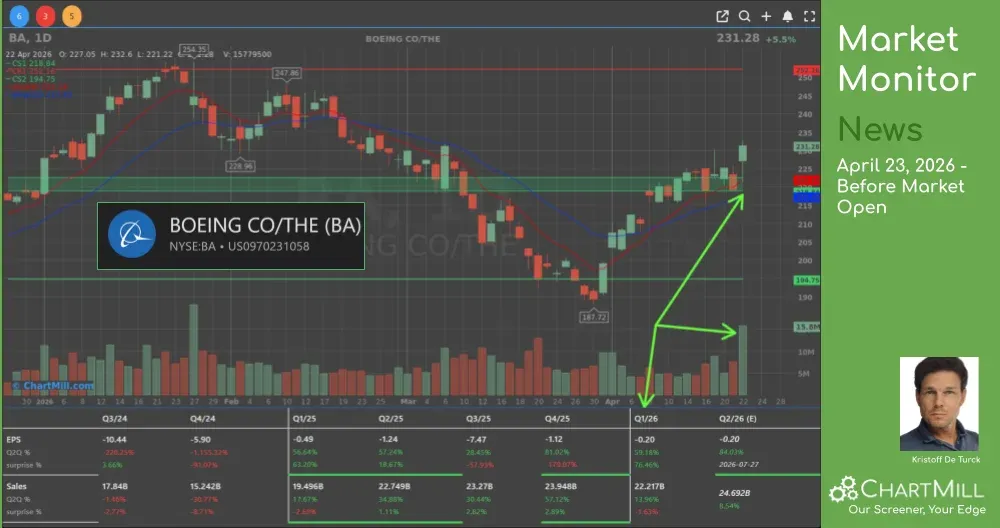This screenshot has height=528, width=1000.
Task: Click EPS value -1.12
Action: [x=555, y=439]
